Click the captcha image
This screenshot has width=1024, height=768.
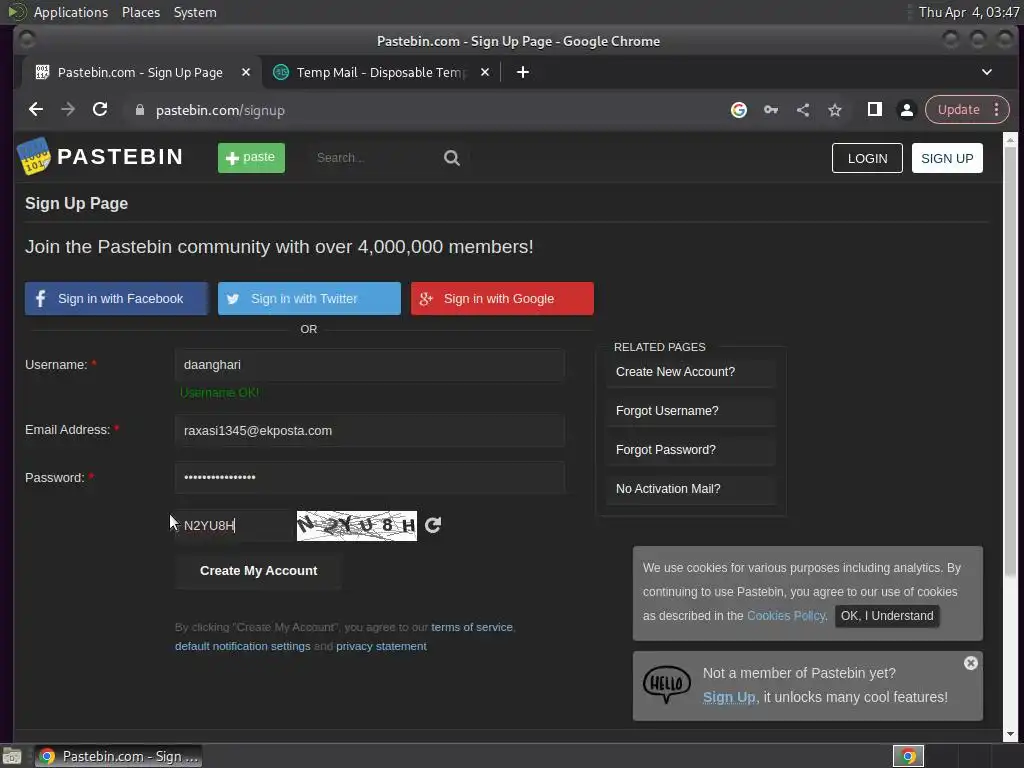coord(357,526)
